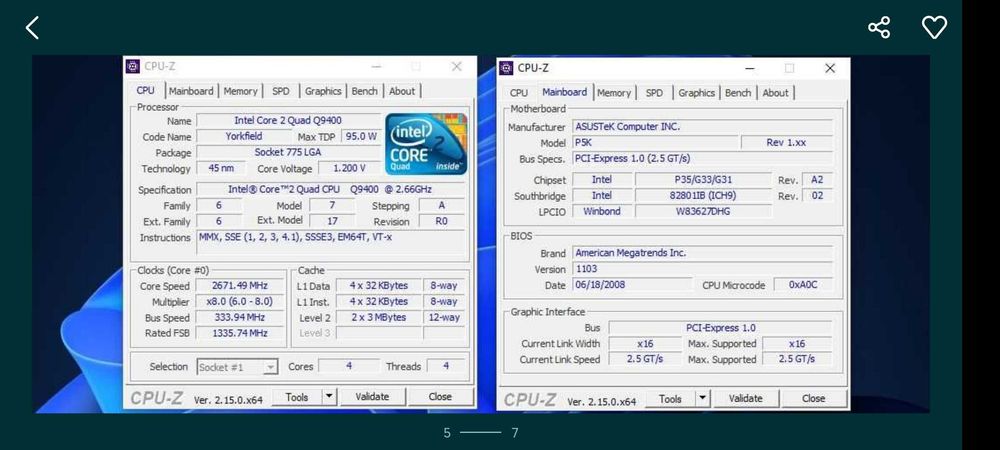The width and height of the screenshot is (1000, 450).
Task: Click the 2 x 3 MBytes Level 2 cache value
Action: click(x=379, y=317)
